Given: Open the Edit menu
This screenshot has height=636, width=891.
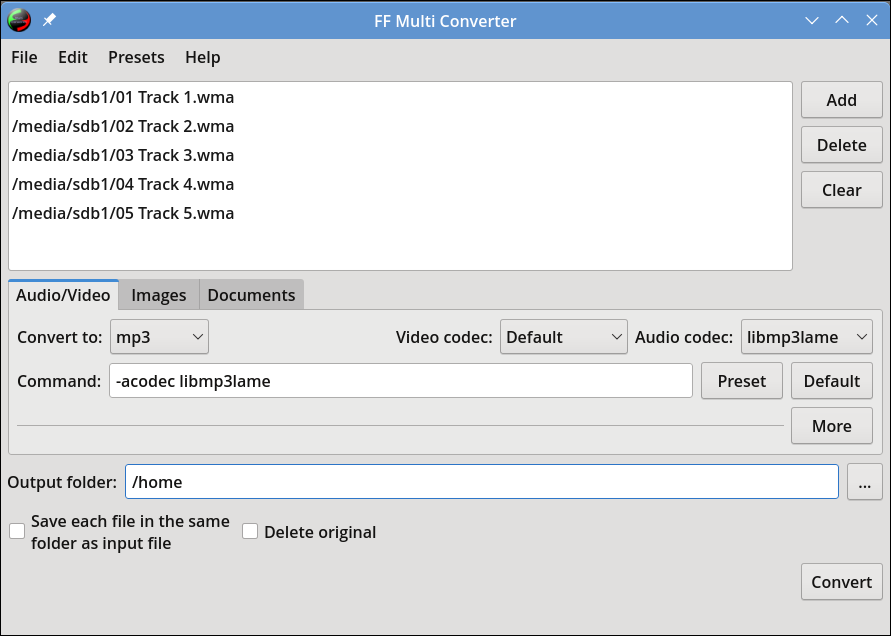Looking at the screenshot, I should tap(73, 57).
